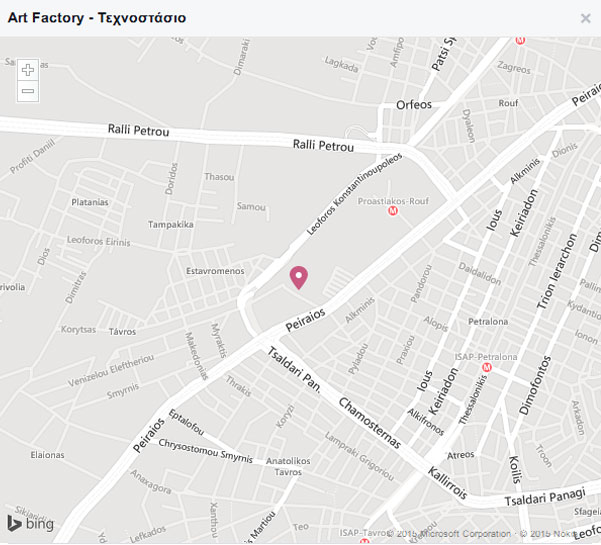
Task: Zoom in on the map
Action: coord(28,70)
